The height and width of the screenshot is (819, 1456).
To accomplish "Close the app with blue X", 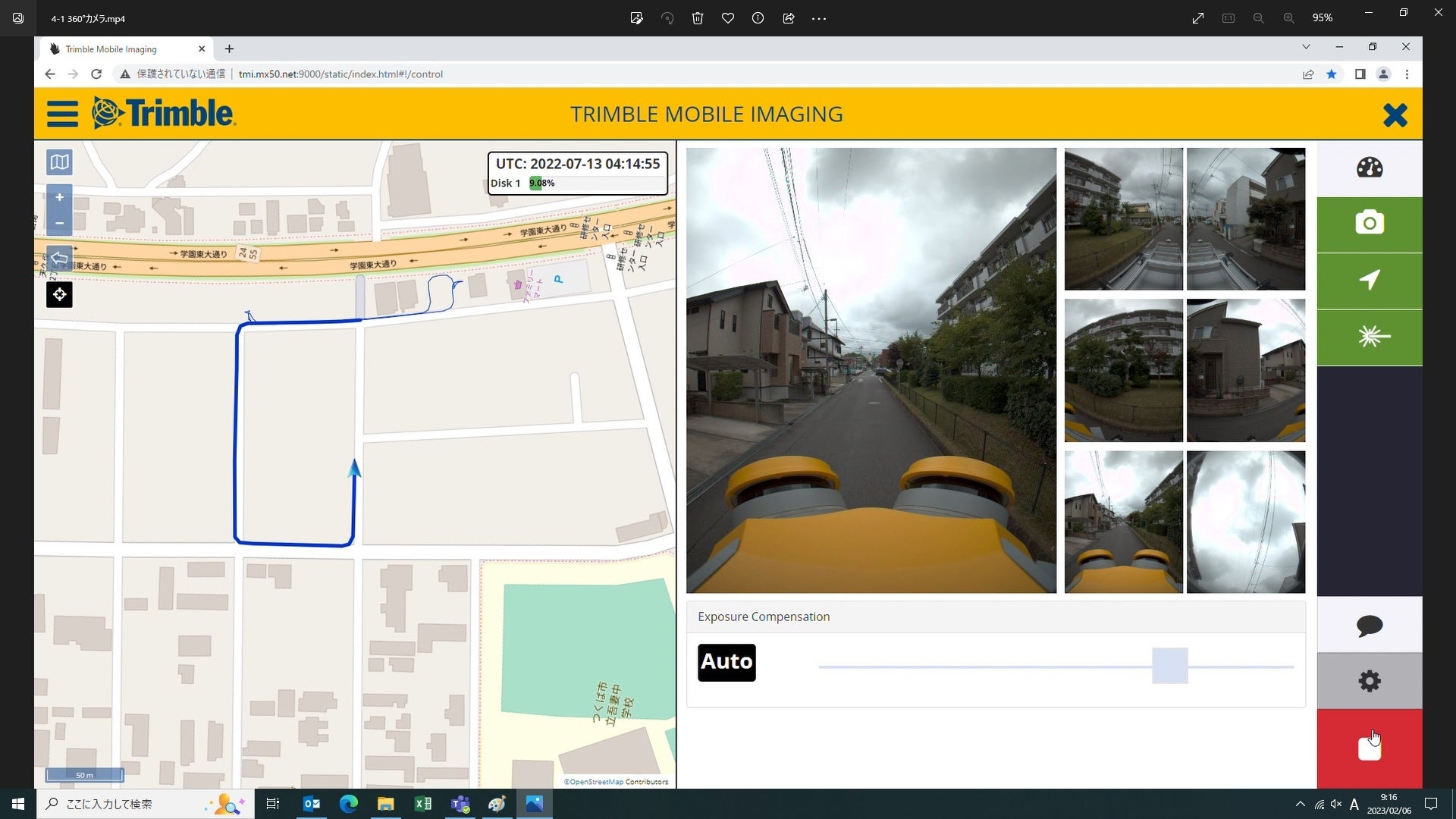I will (x=1394, y=115).
